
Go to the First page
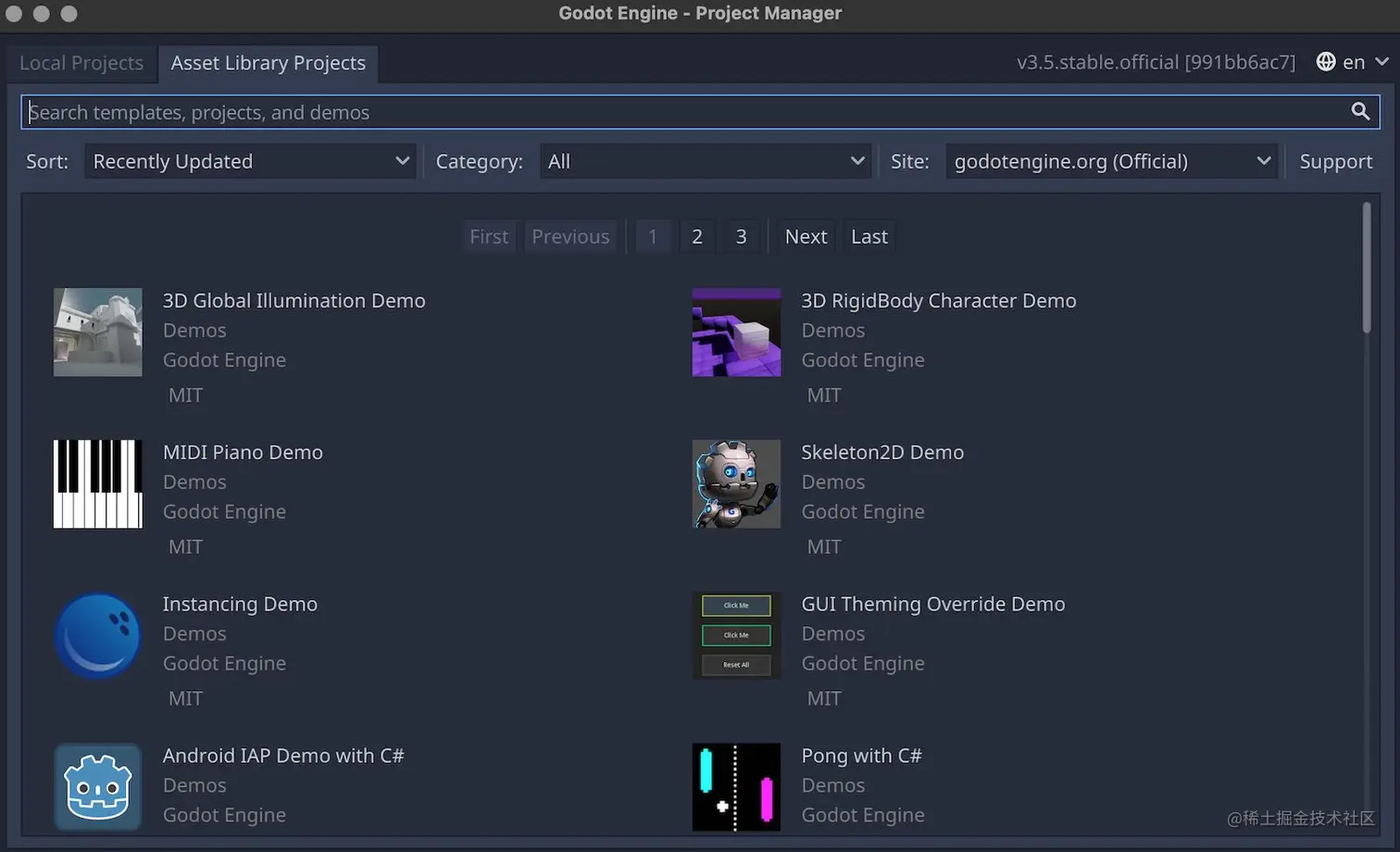[x=489, y=236]
